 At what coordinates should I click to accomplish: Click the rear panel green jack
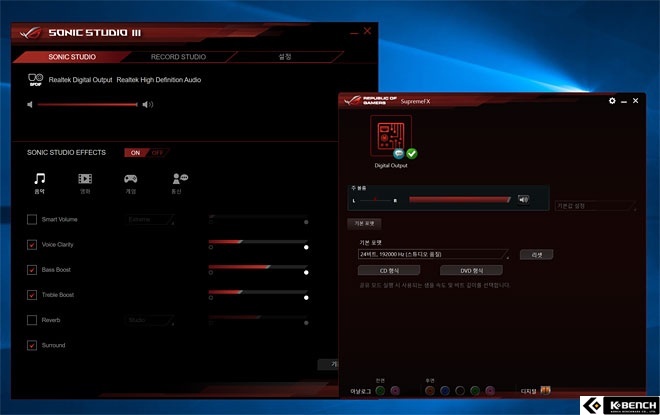click(475, 391)
